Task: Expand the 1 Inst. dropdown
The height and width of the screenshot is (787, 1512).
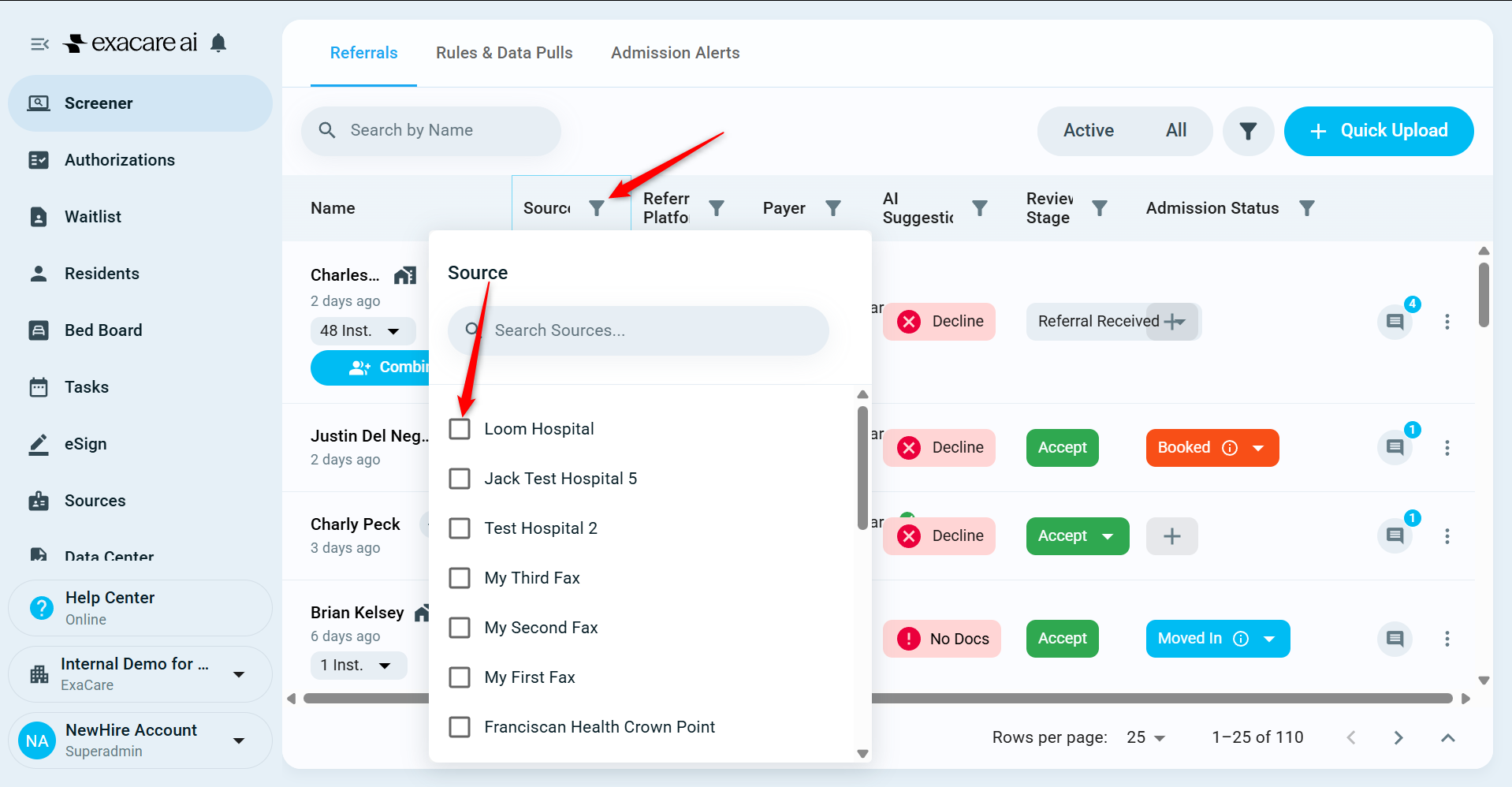Action: [x=359, y=666]
